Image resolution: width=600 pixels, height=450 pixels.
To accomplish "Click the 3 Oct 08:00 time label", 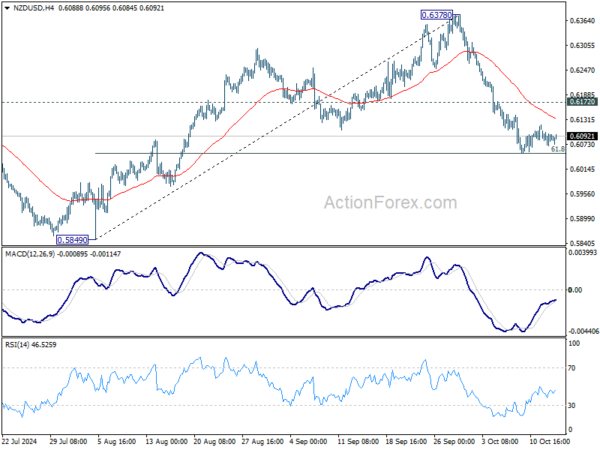I will pos(501,442).
